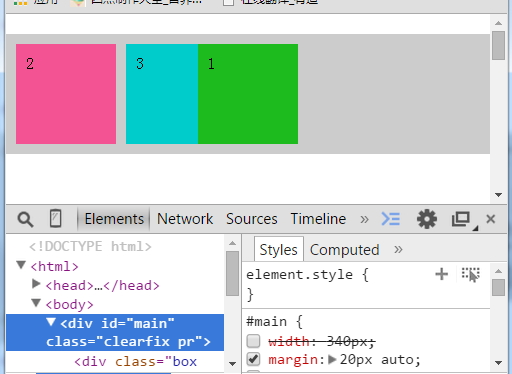This screenshot has height=374, width=512.
Task: Expand the head node
Action: [36, 284]
